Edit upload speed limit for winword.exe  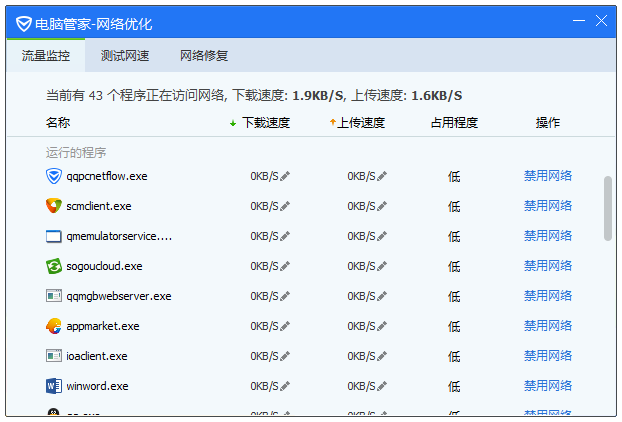pos(382,386)
